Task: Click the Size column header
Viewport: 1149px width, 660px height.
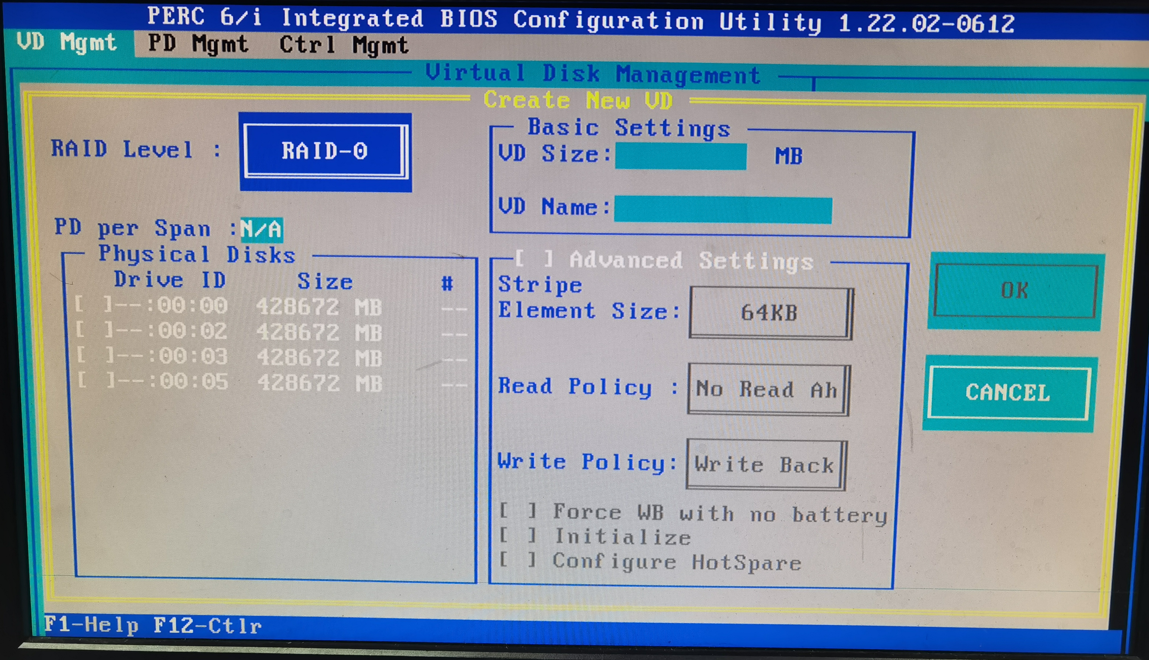Action: pyautogui.click(x=325, y=281)
